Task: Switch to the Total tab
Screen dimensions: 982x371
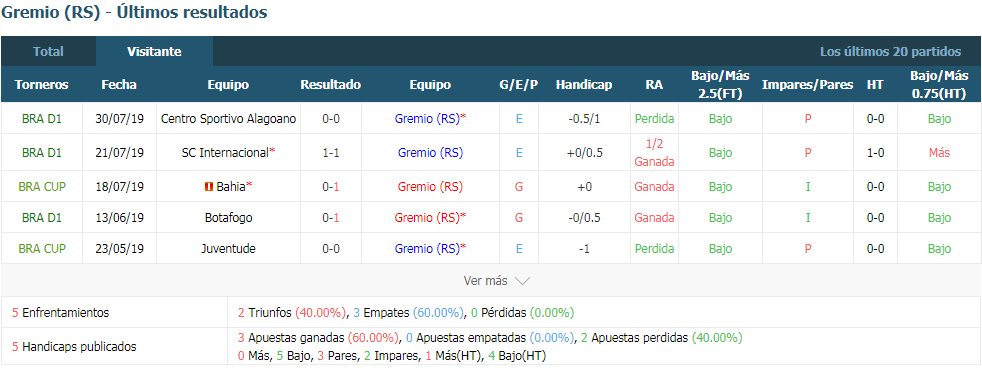Action: pyautogui.click(x=48, y=51)
